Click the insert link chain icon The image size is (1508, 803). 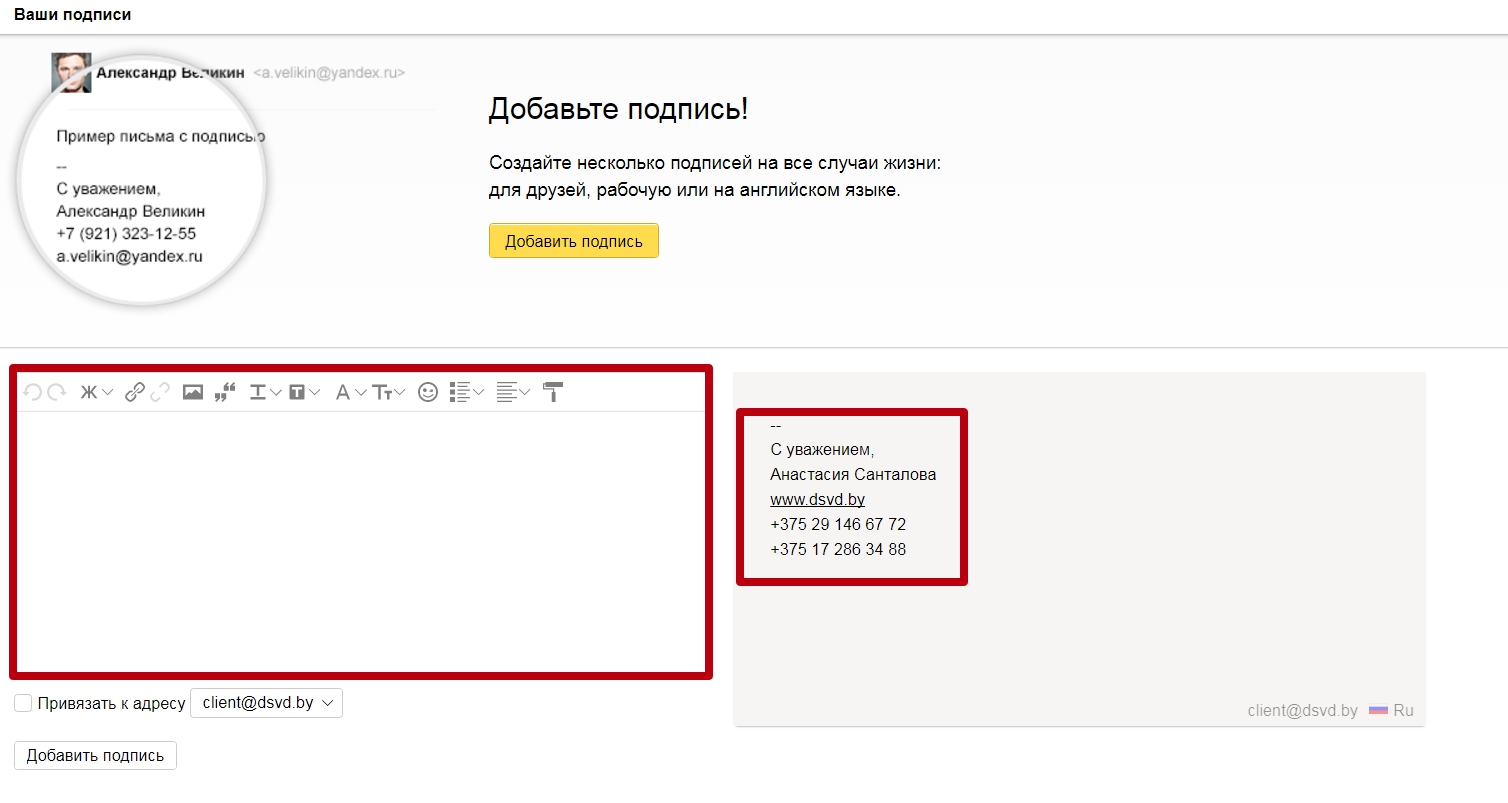coord(135,393)
